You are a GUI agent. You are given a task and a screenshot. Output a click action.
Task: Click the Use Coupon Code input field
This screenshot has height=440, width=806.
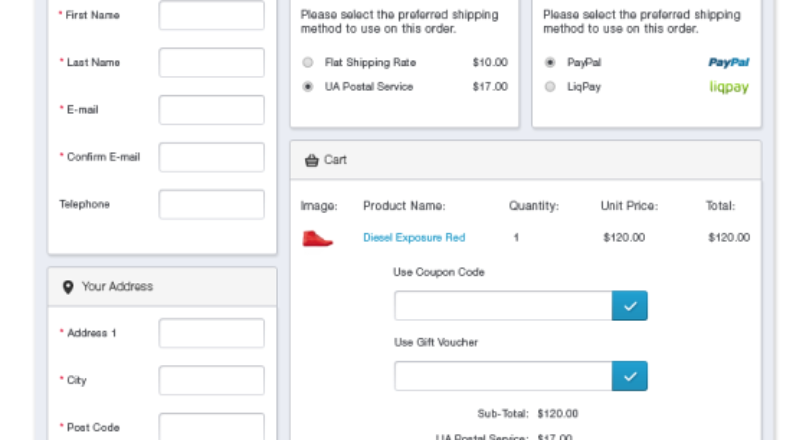click(503, 306)
